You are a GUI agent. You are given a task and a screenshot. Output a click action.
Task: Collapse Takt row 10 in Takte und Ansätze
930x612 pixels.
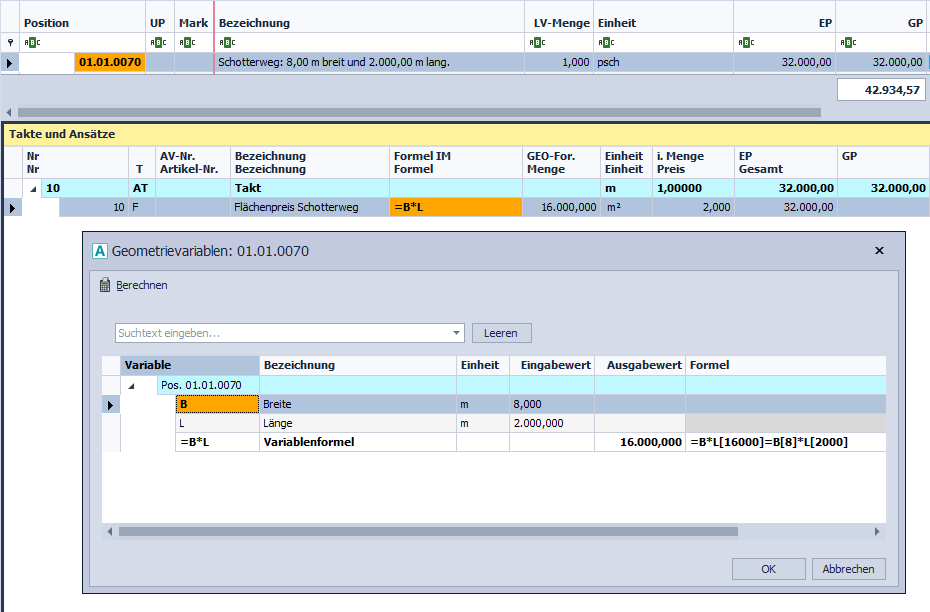(x=31, y=188)
